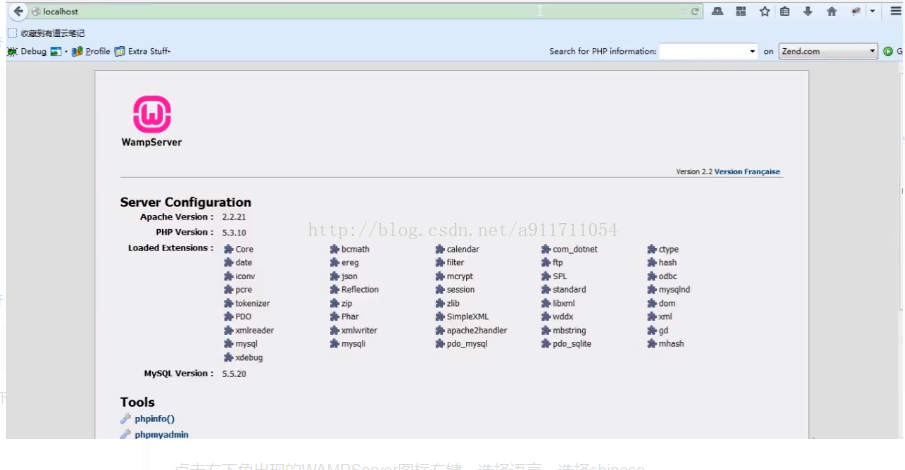Click the mbstring extension name
Viewport: 905px width, 470px height.
(x=569, y=330)
